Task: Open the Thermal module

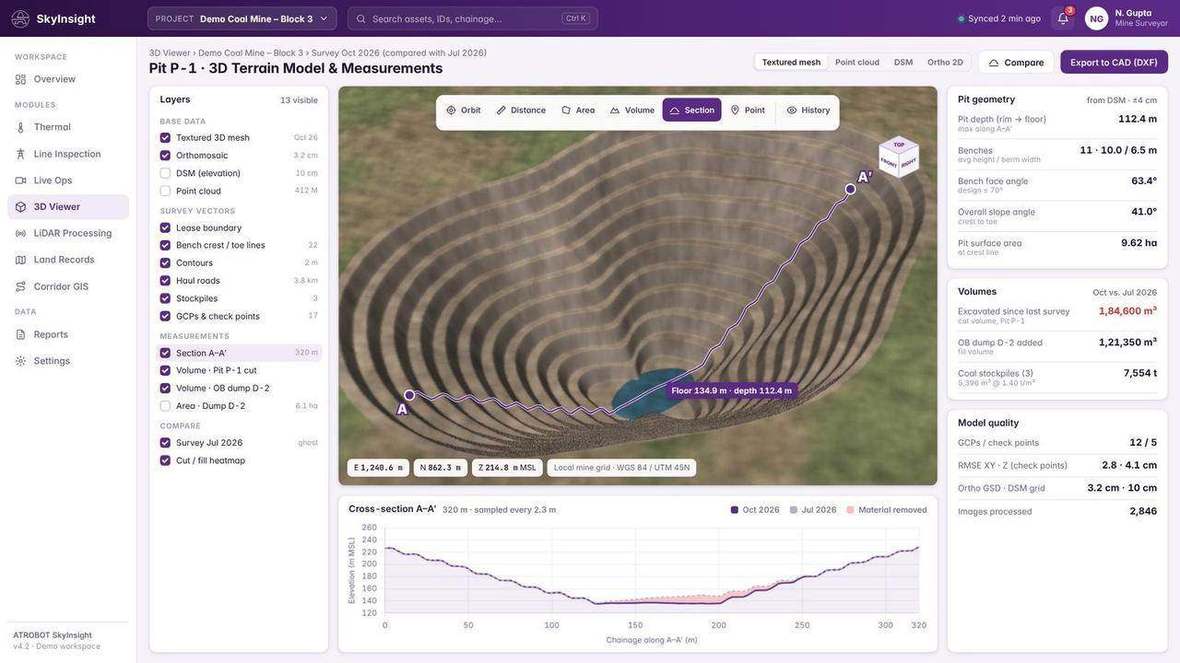Action: (x=68, y=127)
